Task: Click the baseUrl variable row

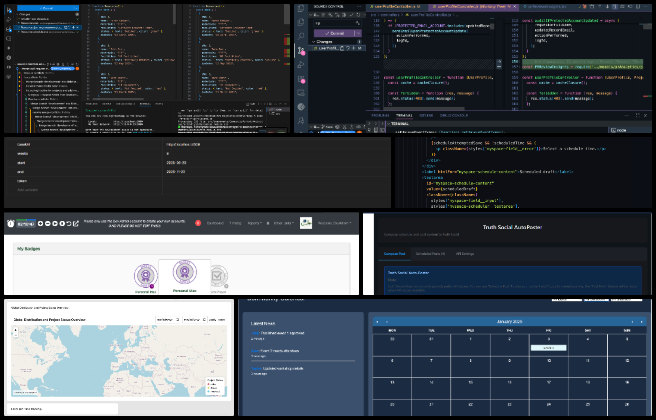Action: pos(197,144)
